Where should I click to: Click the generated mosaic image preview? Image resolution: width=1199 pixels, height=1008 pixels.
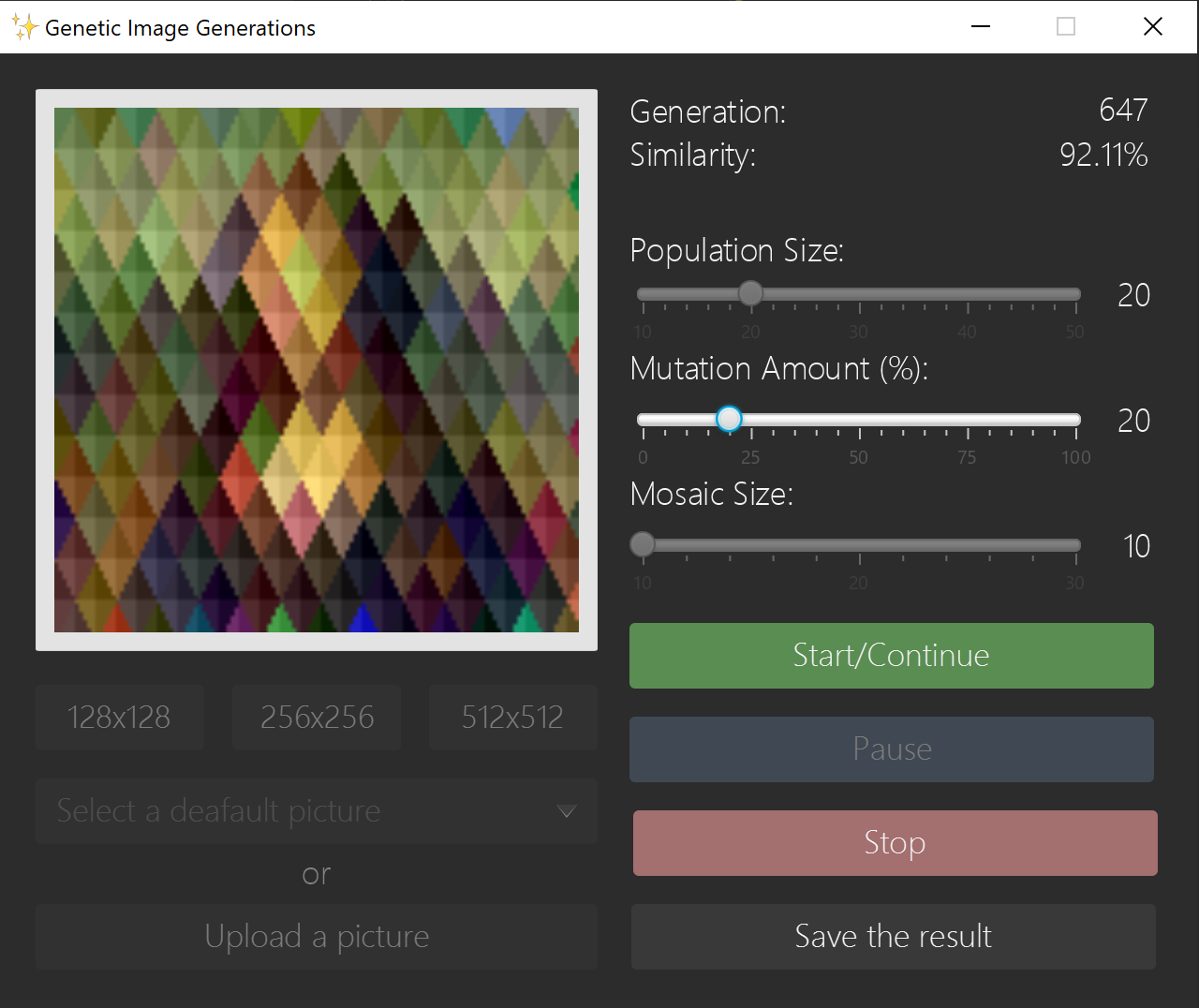(317, 370)
